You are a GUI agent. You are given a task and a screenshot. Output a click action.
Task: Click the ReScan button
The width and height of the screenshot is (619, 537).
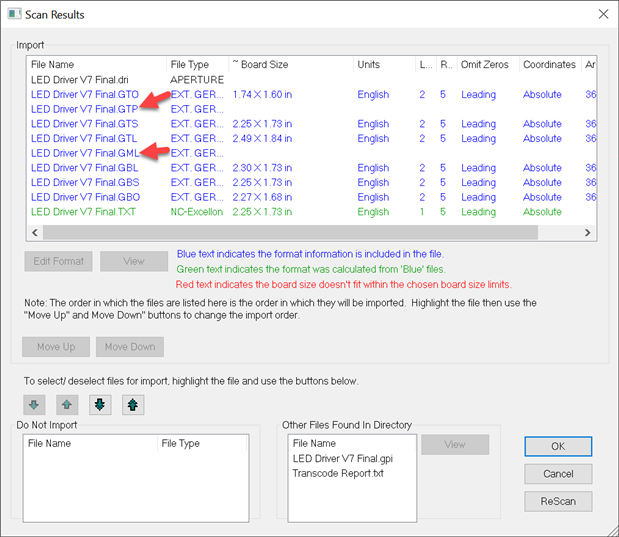pyautogui.click(x=558, y=501)
